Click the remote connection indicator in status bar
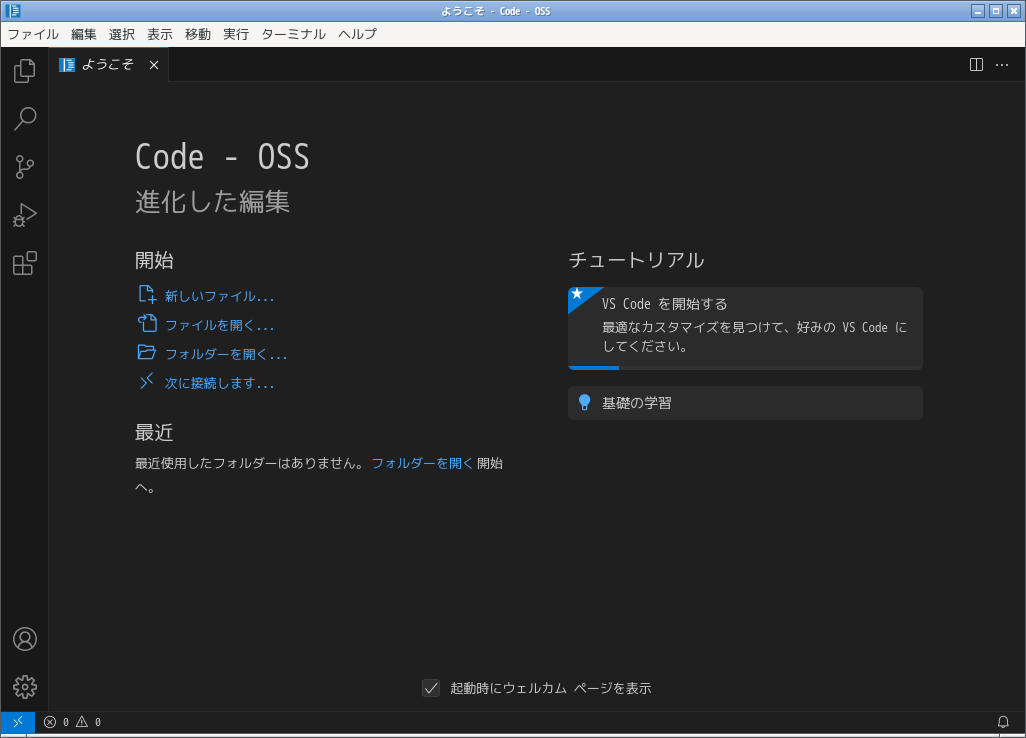The image size is (1026, 738). (x=18, y=722)
